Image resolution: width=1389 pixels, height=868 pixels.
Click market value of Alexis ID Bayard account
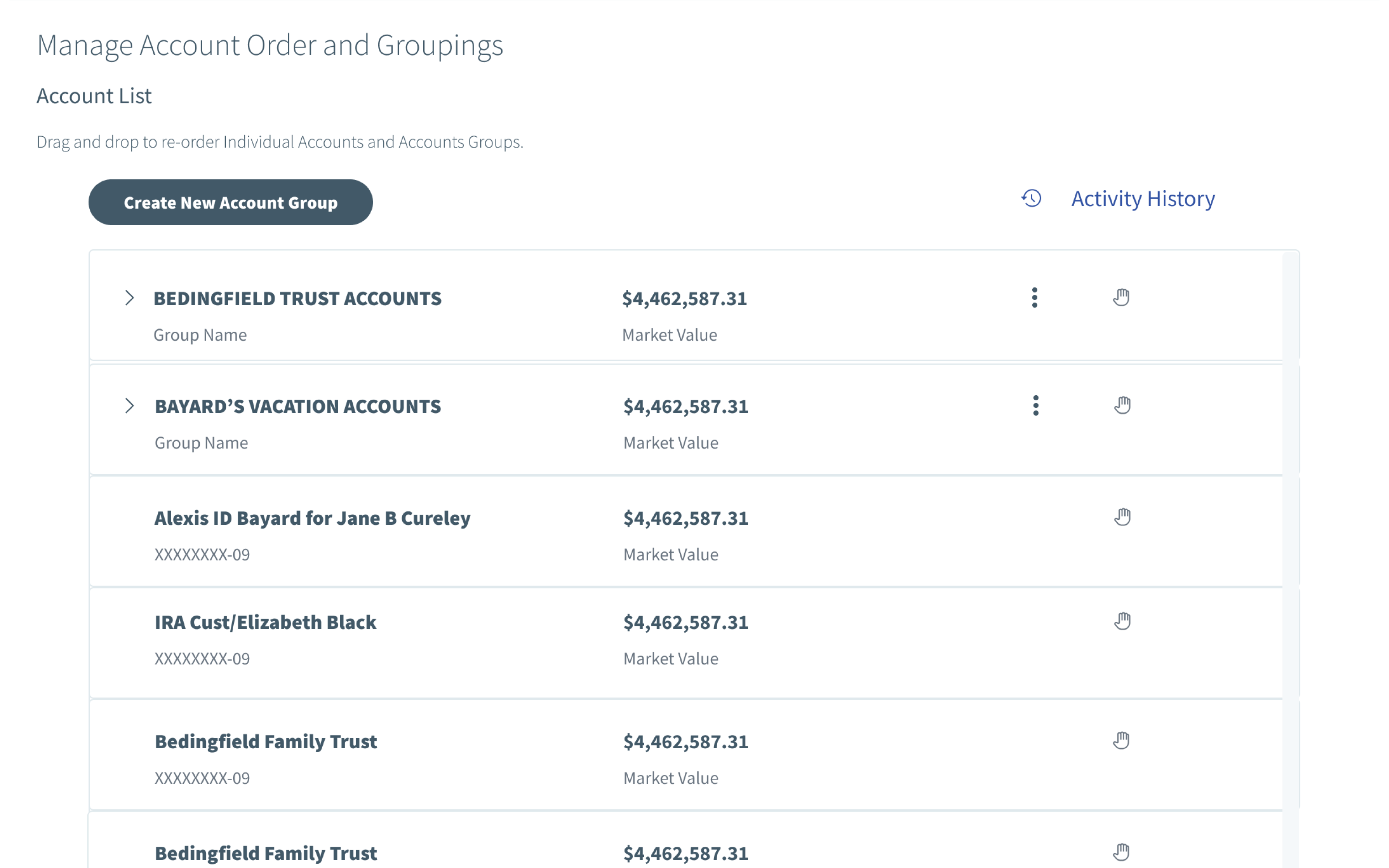[x=686, y=518]
